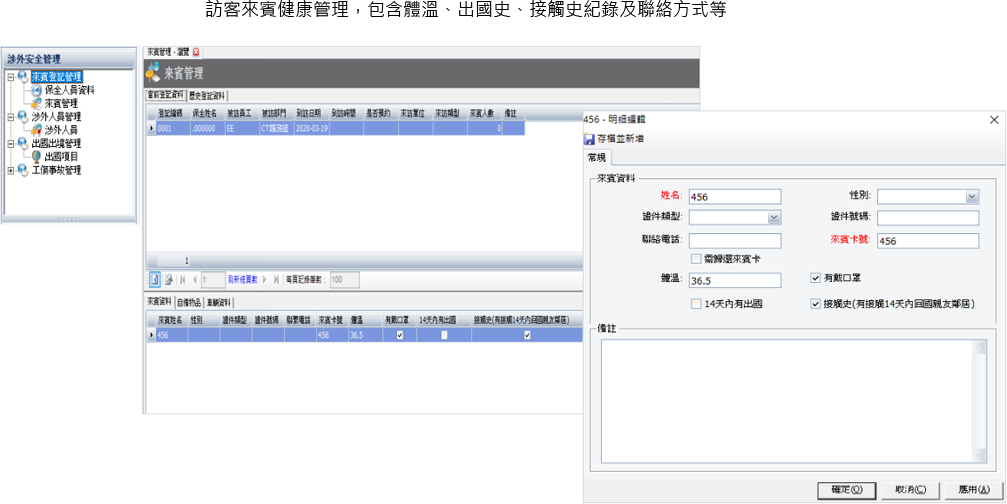Click the print icon beside new record
Screen dimensions: 1007x504
tap(168, 280)
